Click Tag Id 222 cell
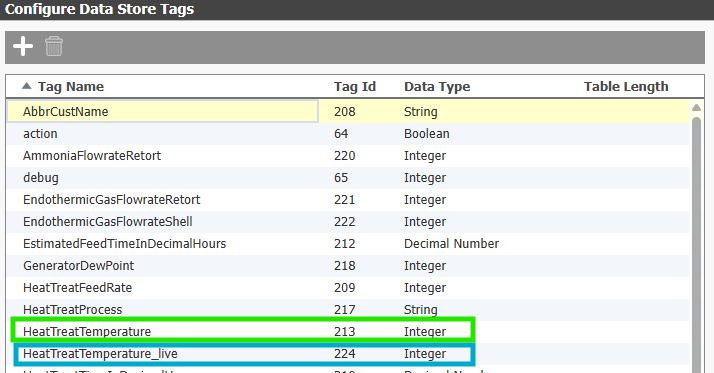Screen dimensions: 714x373 point(345,221)
